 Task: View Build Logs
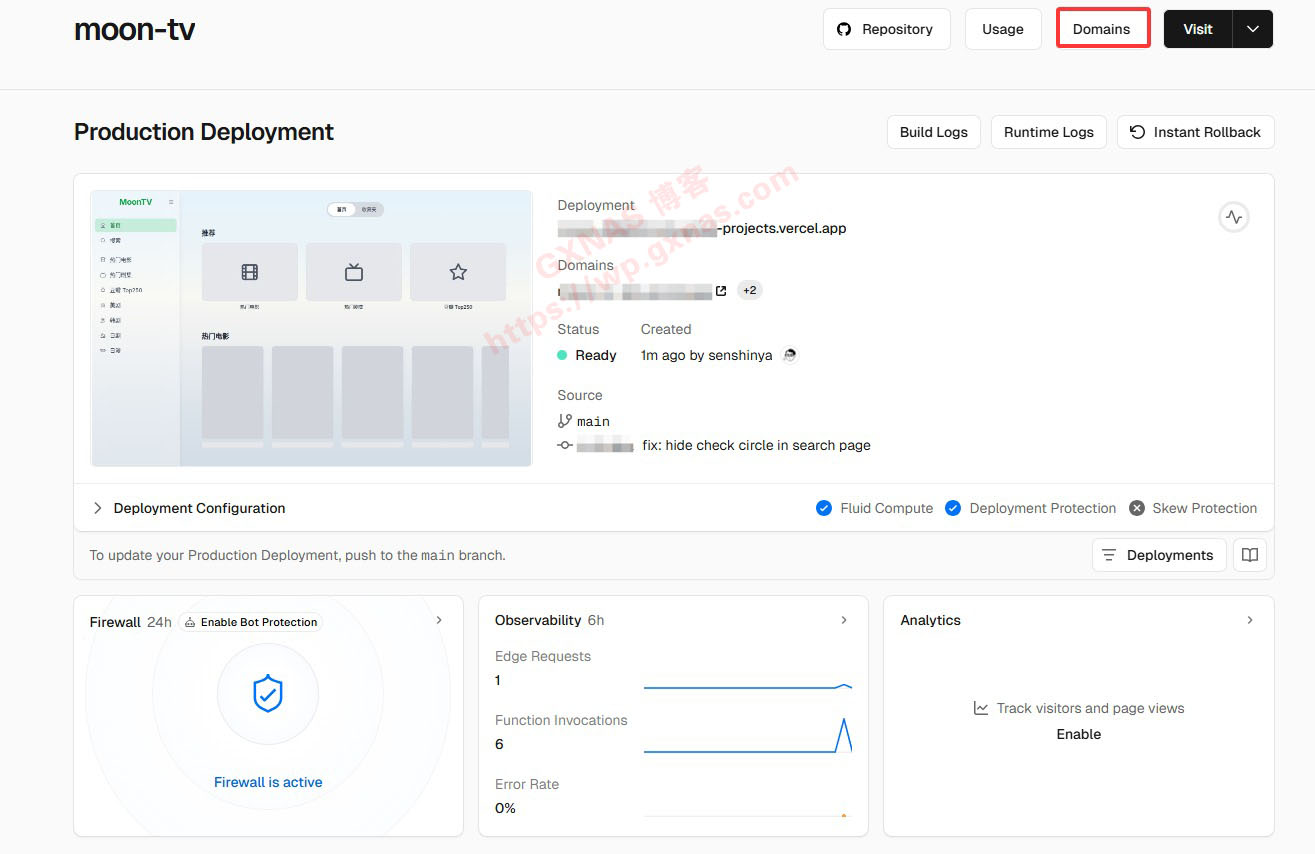(x=933, y=132)
